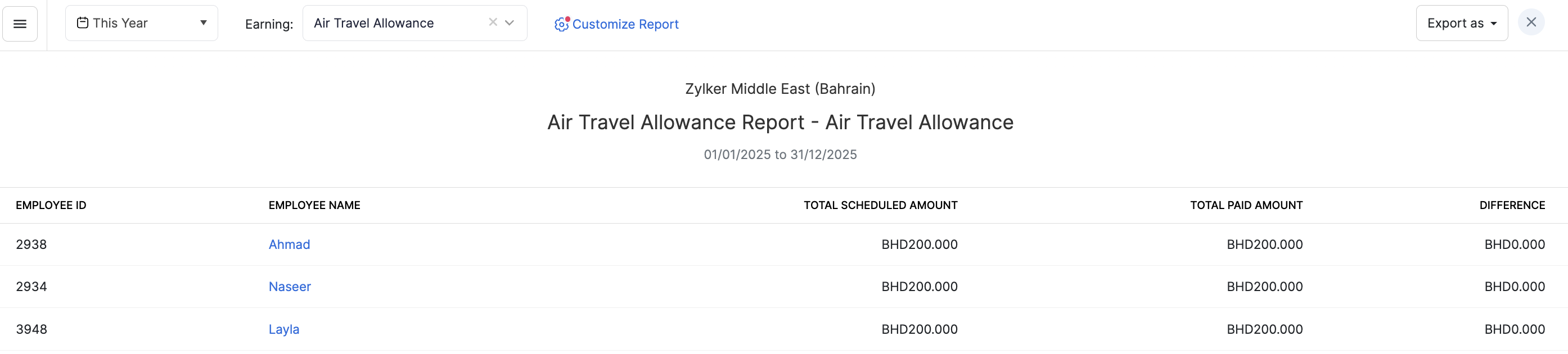Click the Customize Report gear icon
The image size is (1568, 354).
(561, 24)
